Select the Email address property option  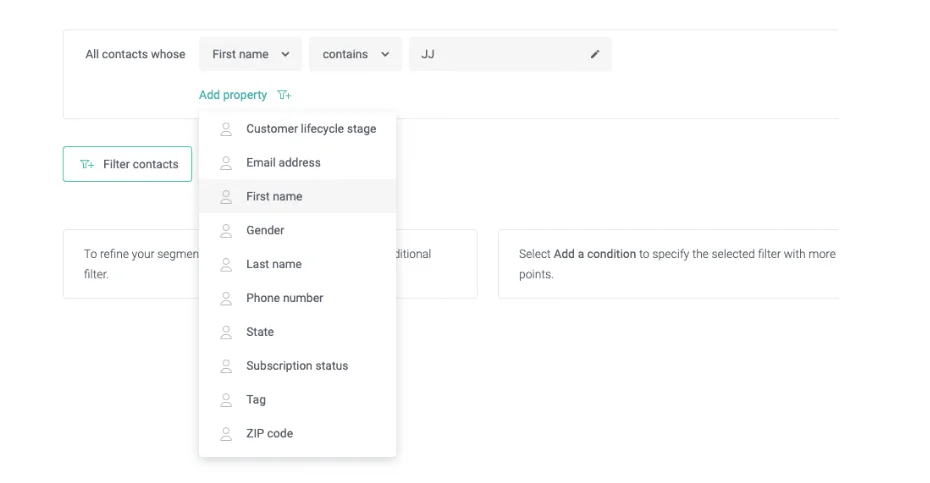(x=283, y=163)
